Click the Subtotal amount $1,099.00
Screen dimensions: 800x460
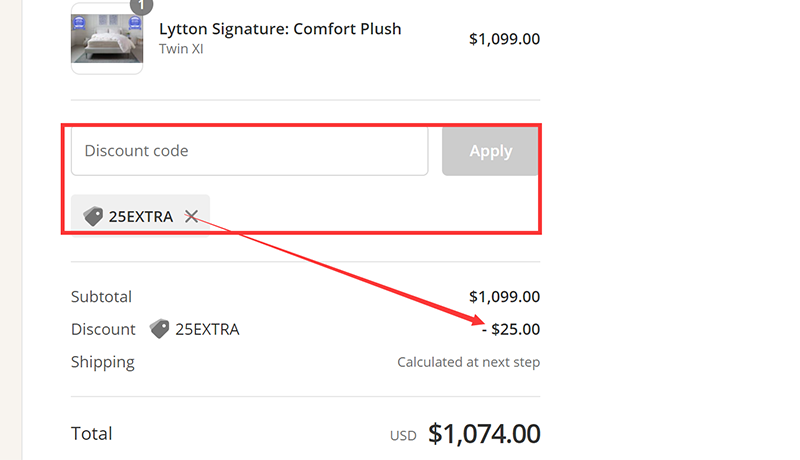[x=504, y=297]
